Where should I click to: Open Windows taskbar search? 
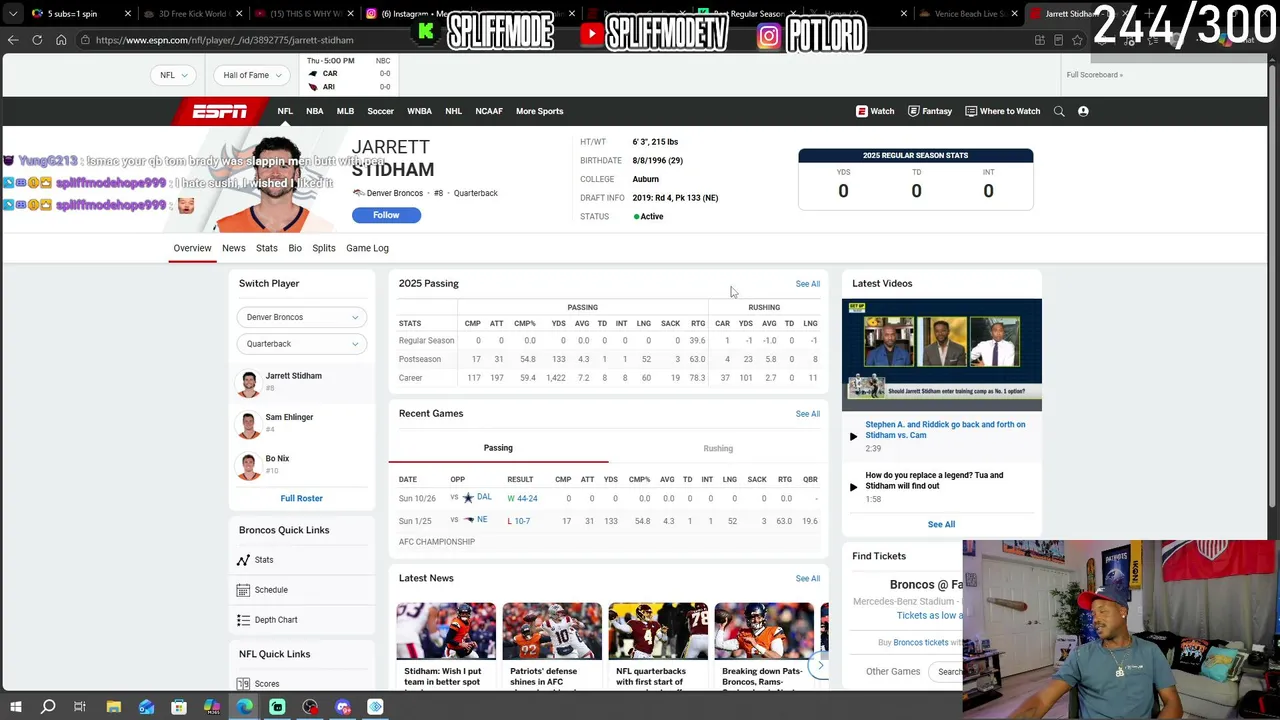coord(48,707)
